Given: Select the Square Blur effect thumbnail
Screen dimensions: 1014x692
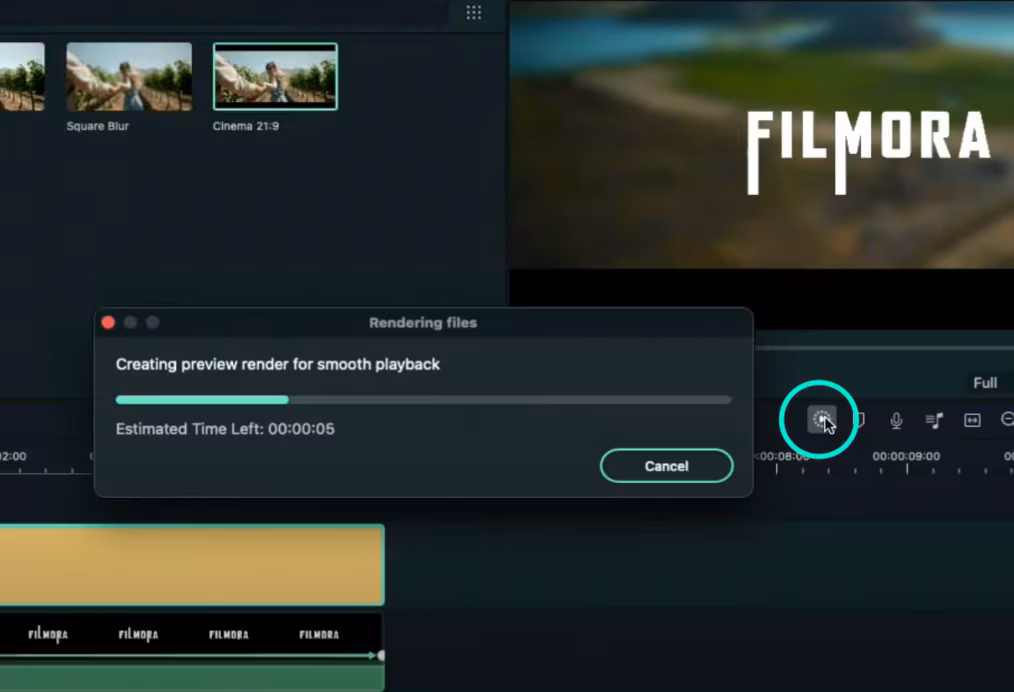Looking at the screenshot, I should point(129,76).
